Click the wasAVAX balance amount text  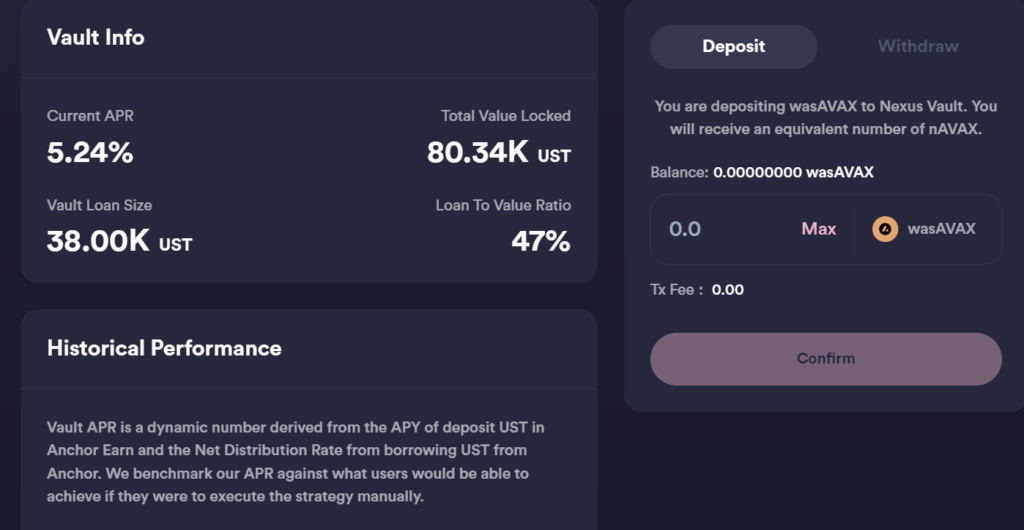[x=793, y=172]
